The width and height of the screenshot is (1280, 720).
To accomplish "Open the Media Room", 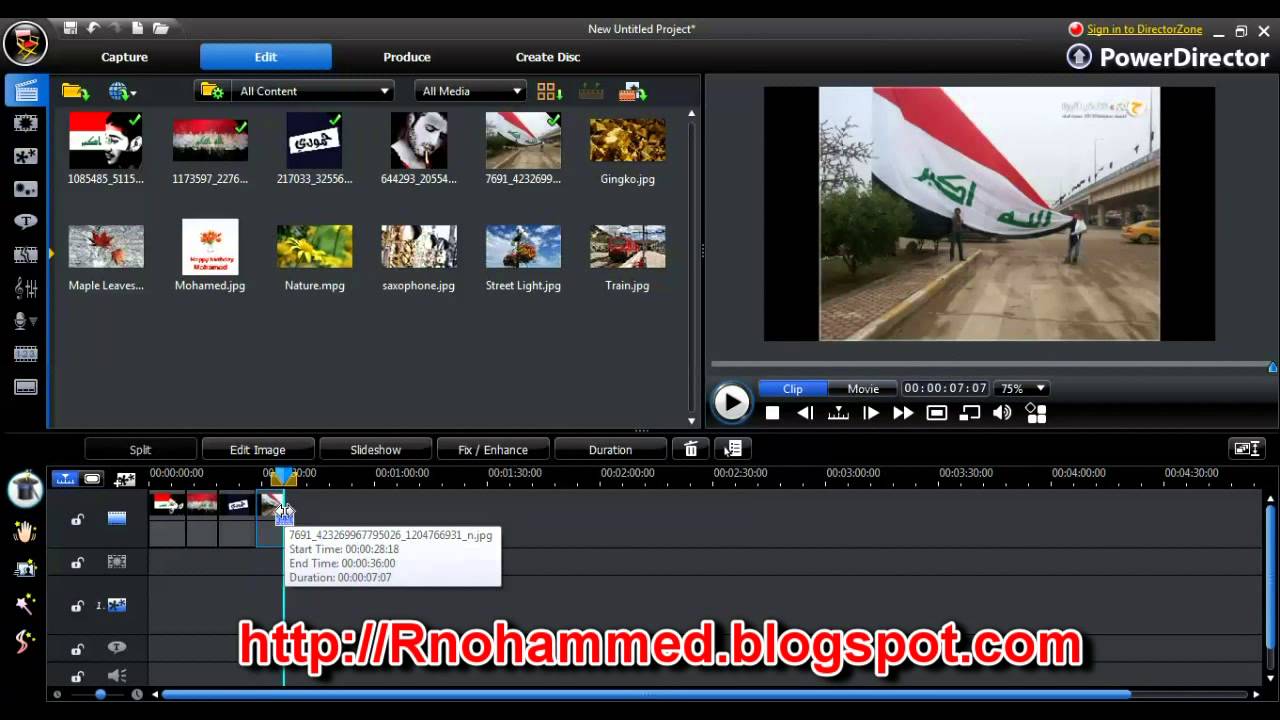I will tap(26, 91).
